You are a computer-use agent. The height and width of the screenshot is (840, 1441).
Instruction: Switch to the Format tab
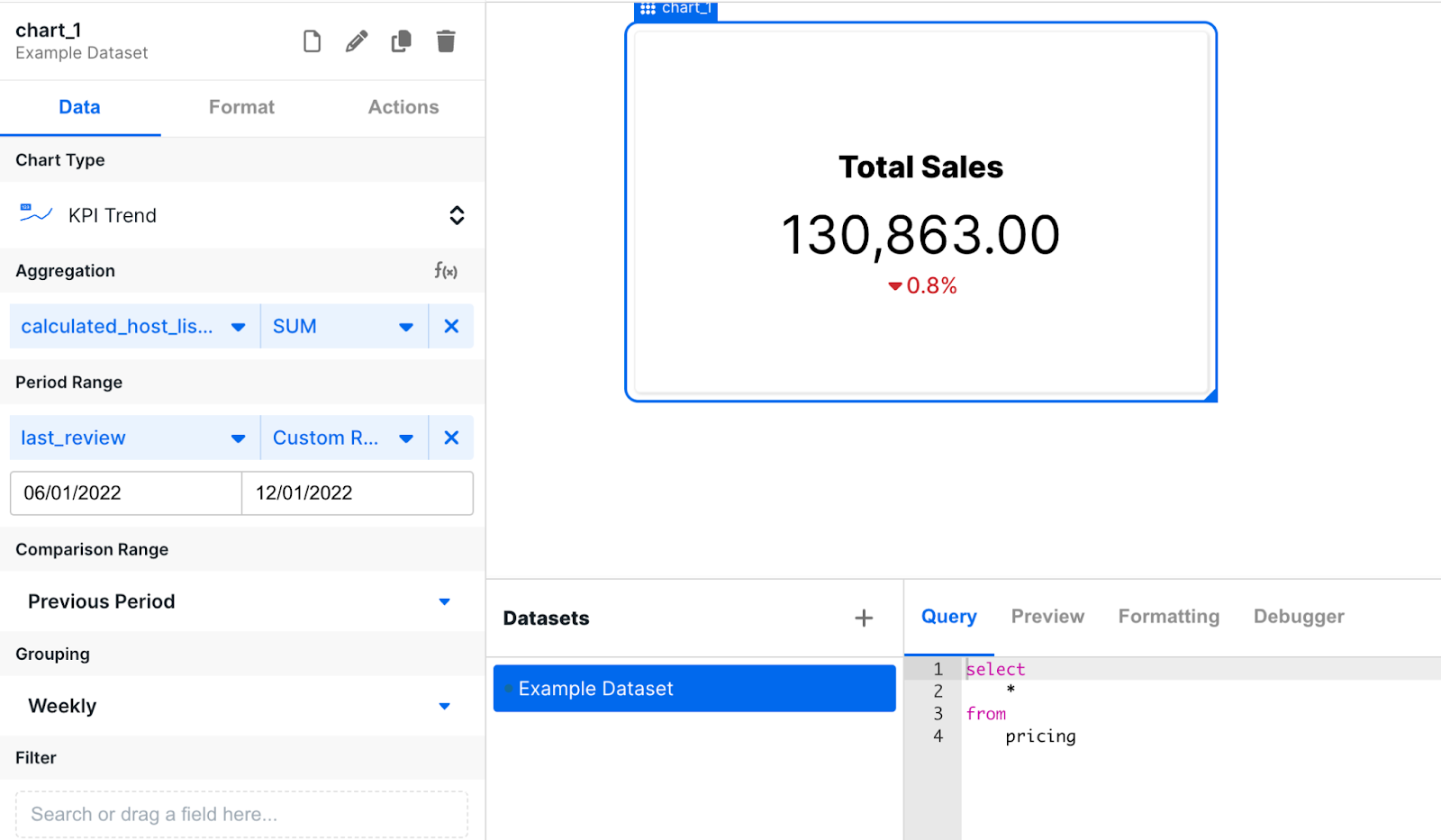click(240, 107)
